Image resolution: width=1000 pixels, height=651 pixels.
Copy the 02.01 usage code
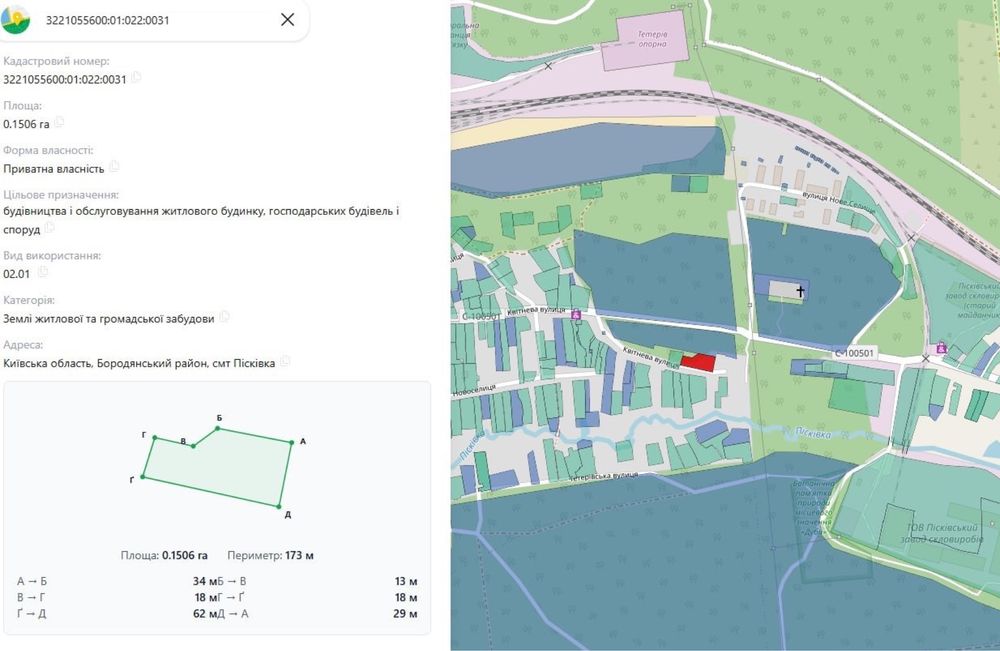[x=42, y=272]
